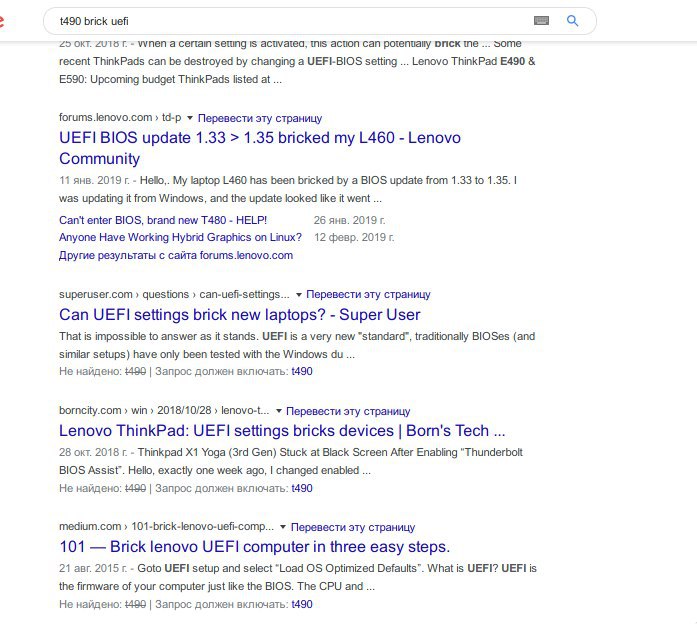697x624 pixels.
Task: Click date text '12 февр. 2019 г.'
Action: coord(354,237)
